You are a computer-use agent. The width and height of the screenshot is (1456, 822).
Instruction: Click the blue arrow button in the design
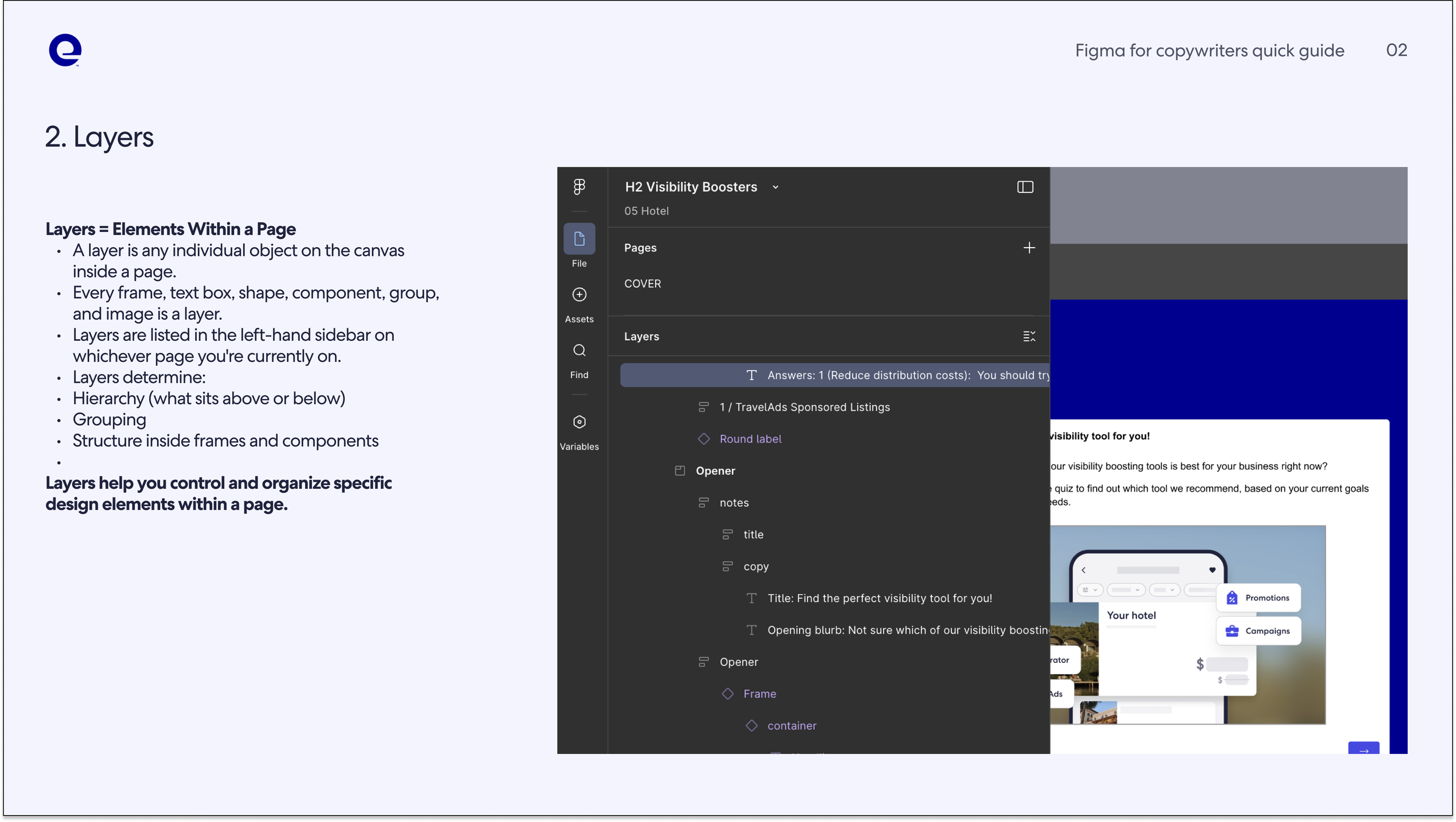(x=1365, y=750)
